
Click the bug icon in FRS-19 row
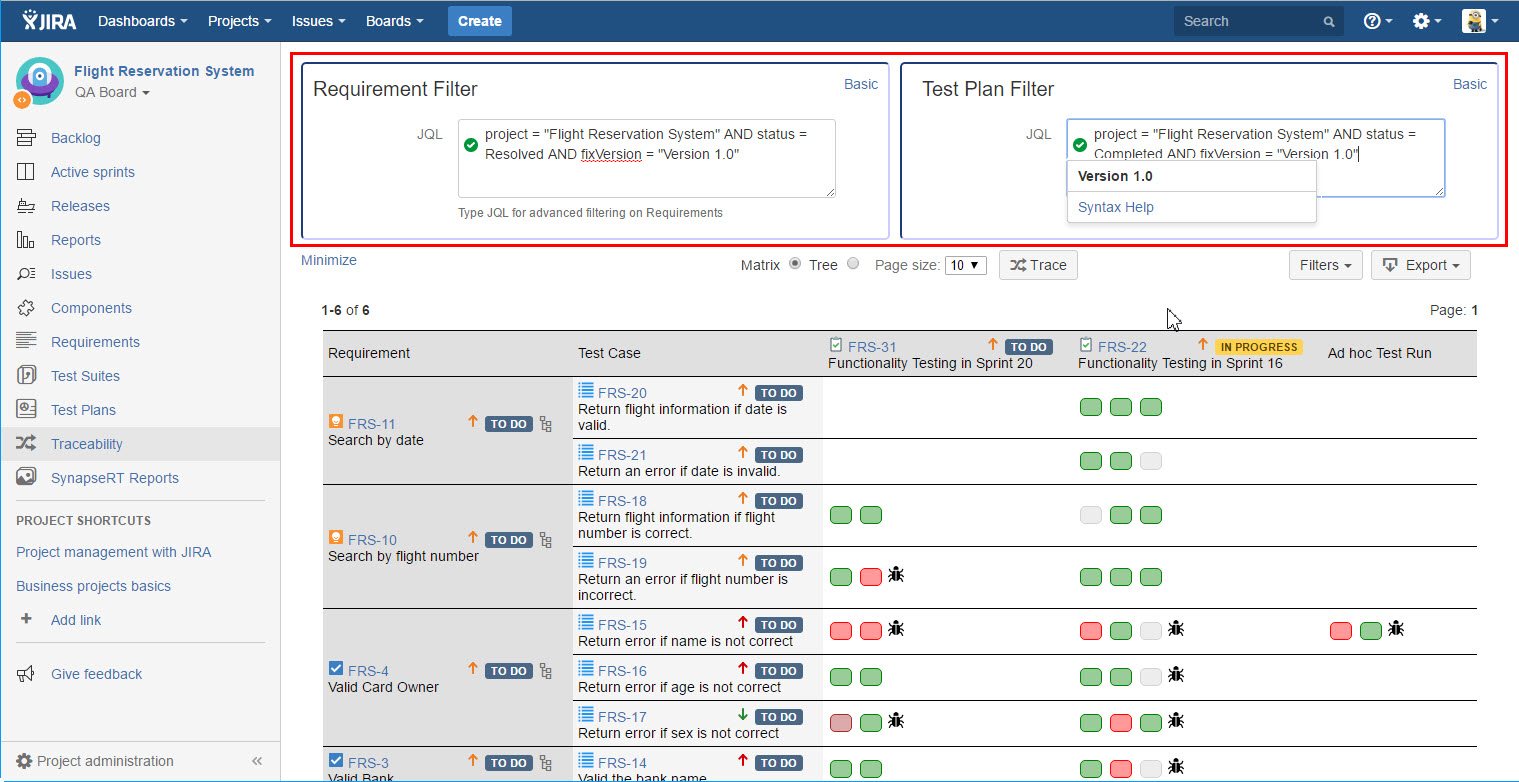coord(896,575)
